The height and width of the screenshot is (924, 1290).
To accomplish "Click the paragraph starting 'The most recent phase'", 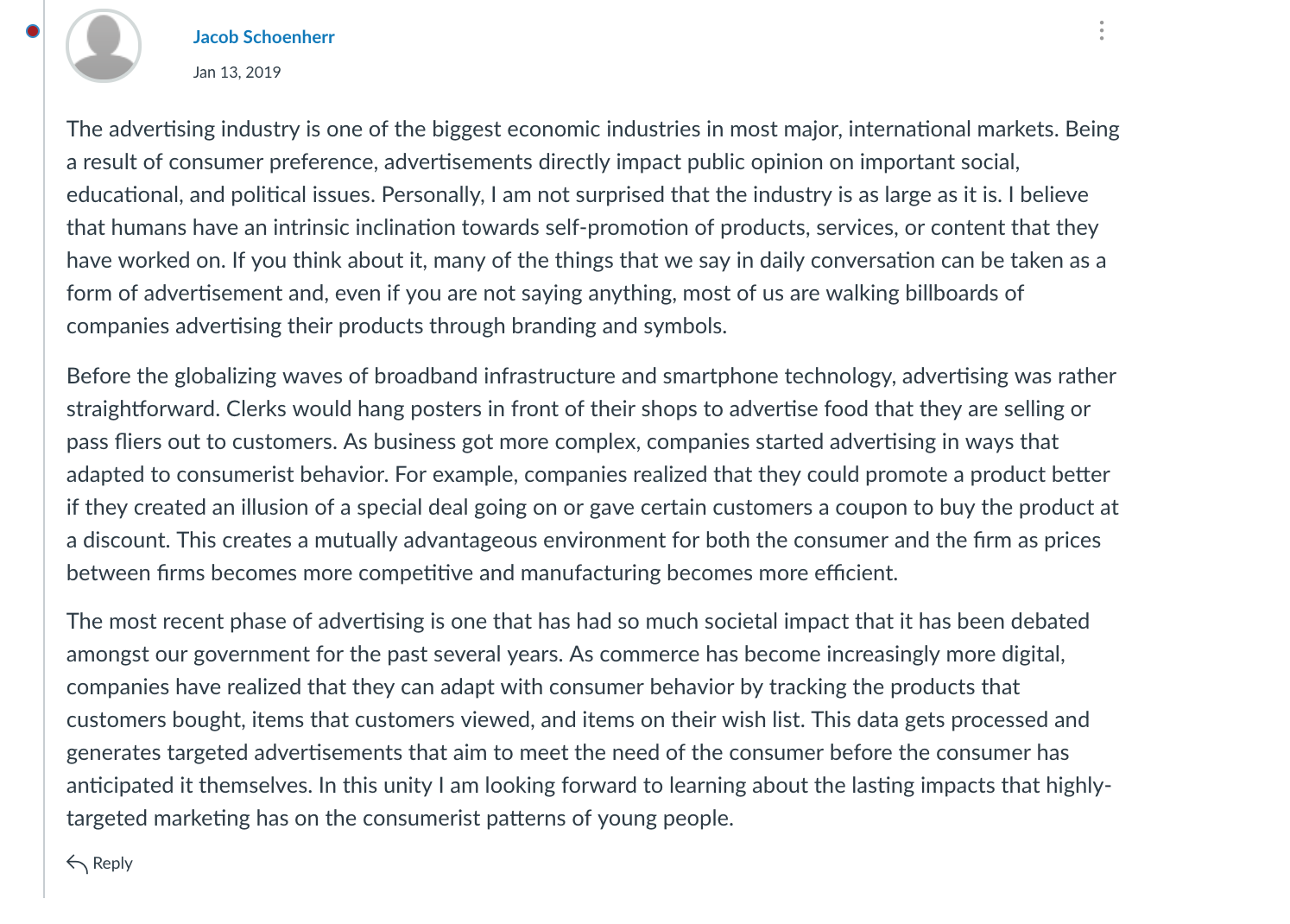I will (x=590, y=719).
